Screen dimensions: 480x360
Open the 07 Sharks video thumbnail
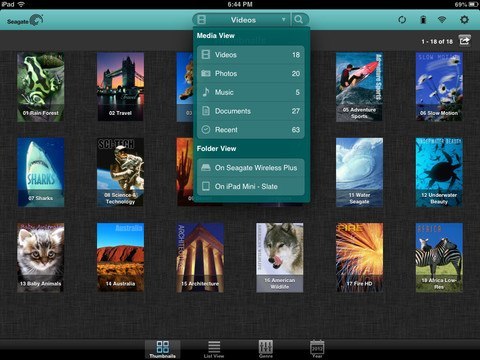(40, 172)
